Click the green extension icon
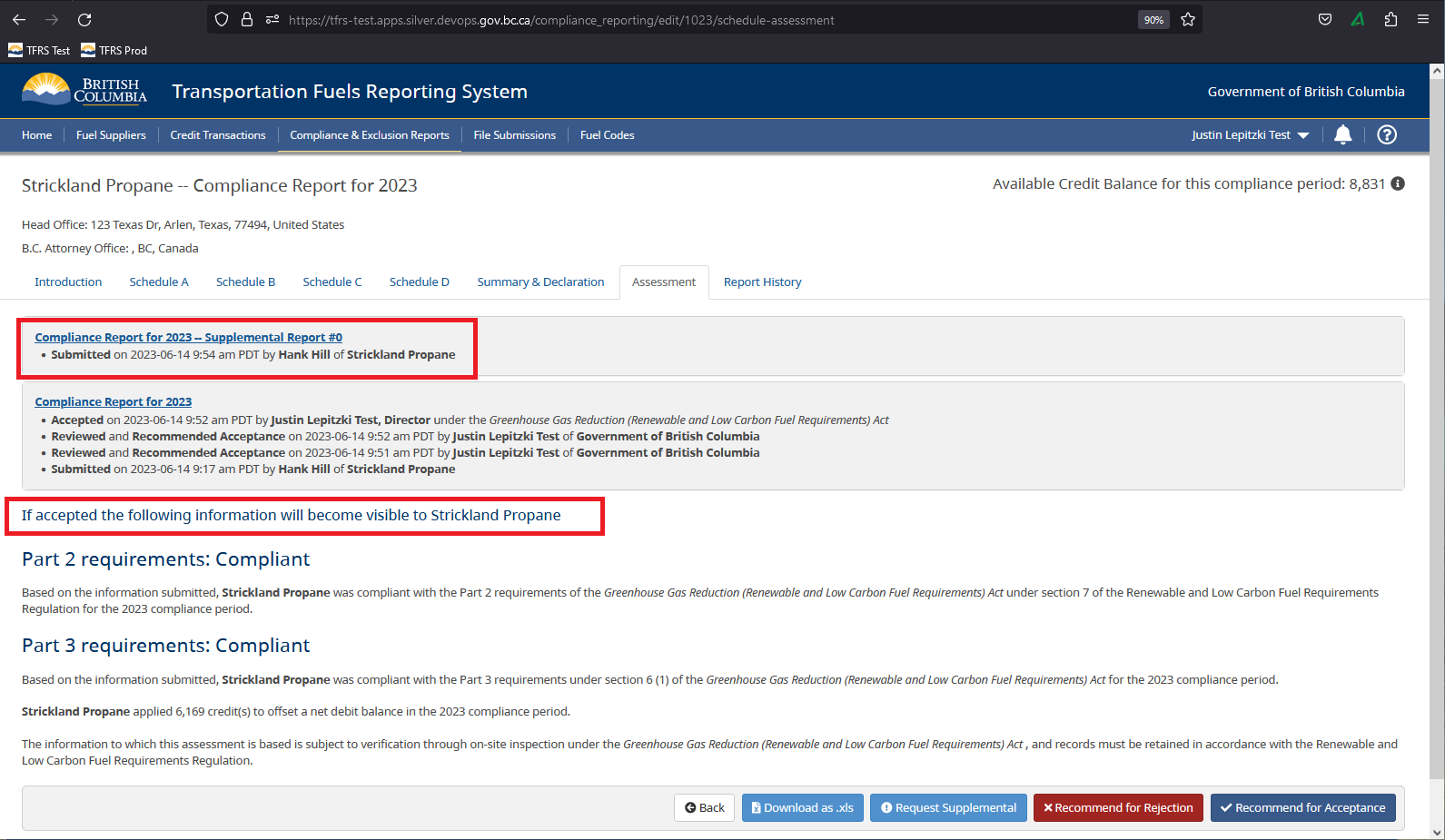Screen dimensions: 1445x840 click(x=1358, y=19)
